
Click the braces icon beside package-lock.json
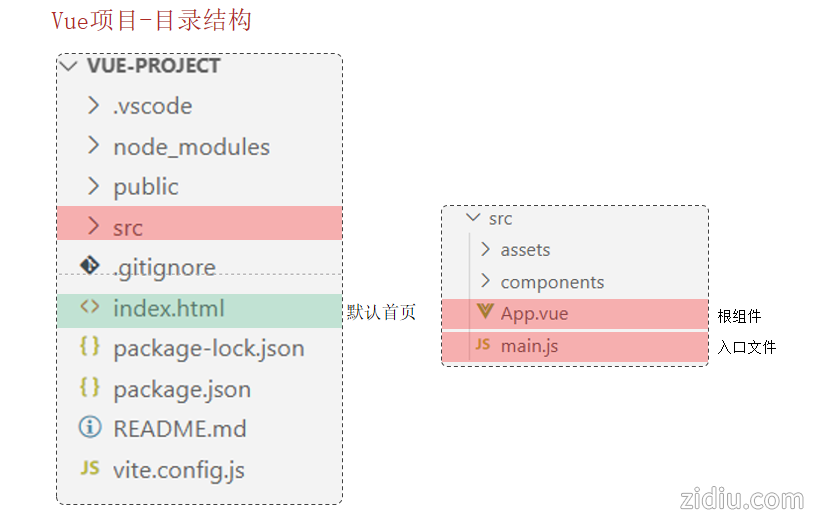pyautogui.click(x=90, y=347)
